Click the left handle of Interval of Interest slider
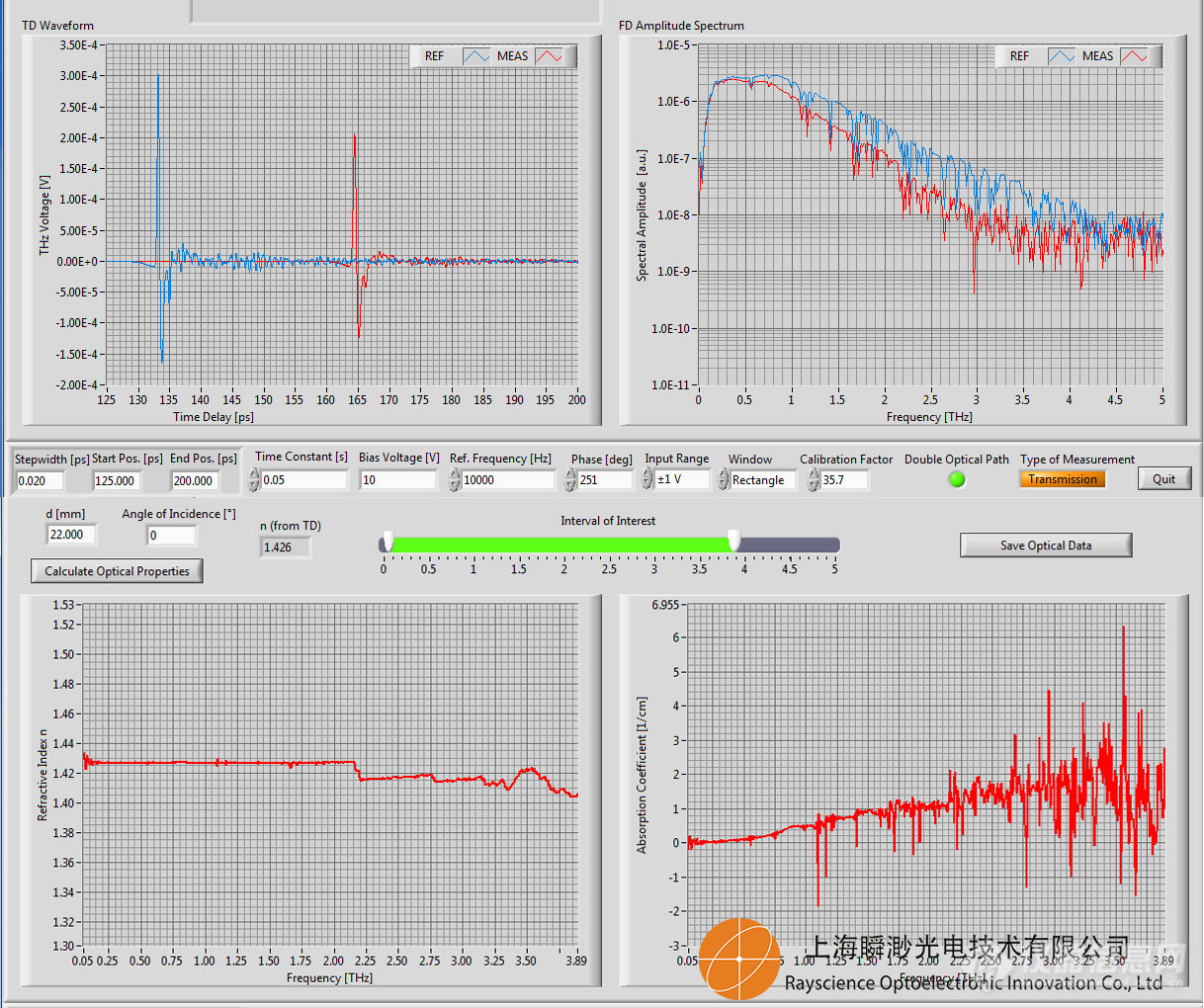Screen dimensions: 1204x1008 [388, 541]
